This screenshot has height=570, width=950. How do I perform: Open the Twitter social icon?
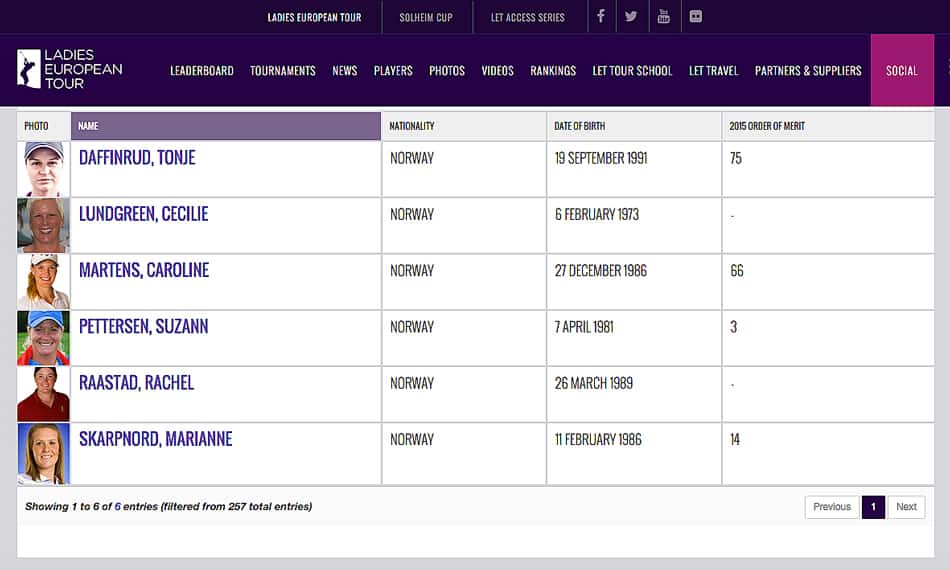point(631,16)
